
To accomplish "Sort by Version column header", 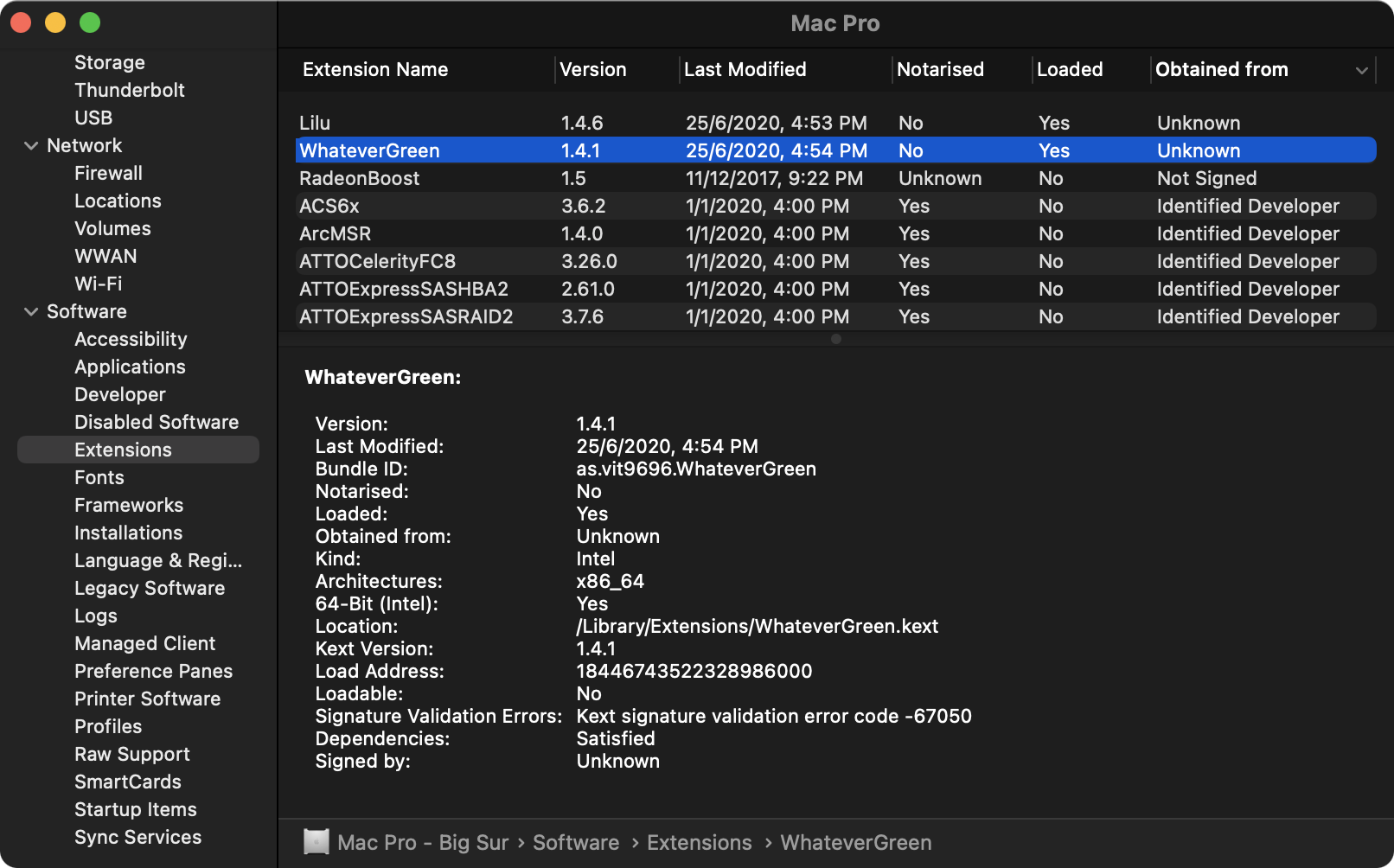I will (x=593, y=69).
